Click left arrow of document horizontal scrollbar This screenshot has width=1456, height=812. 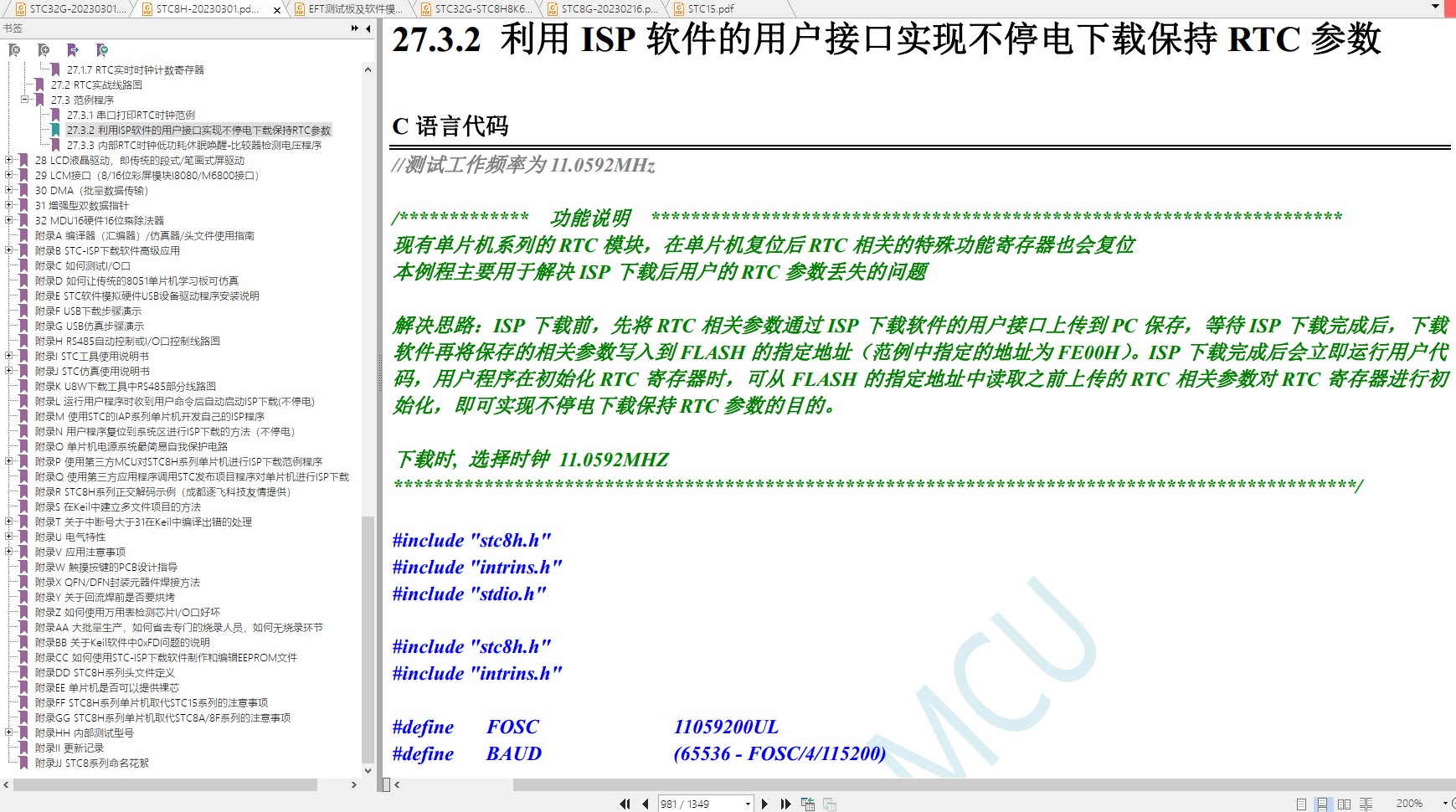tap(397, 784)
